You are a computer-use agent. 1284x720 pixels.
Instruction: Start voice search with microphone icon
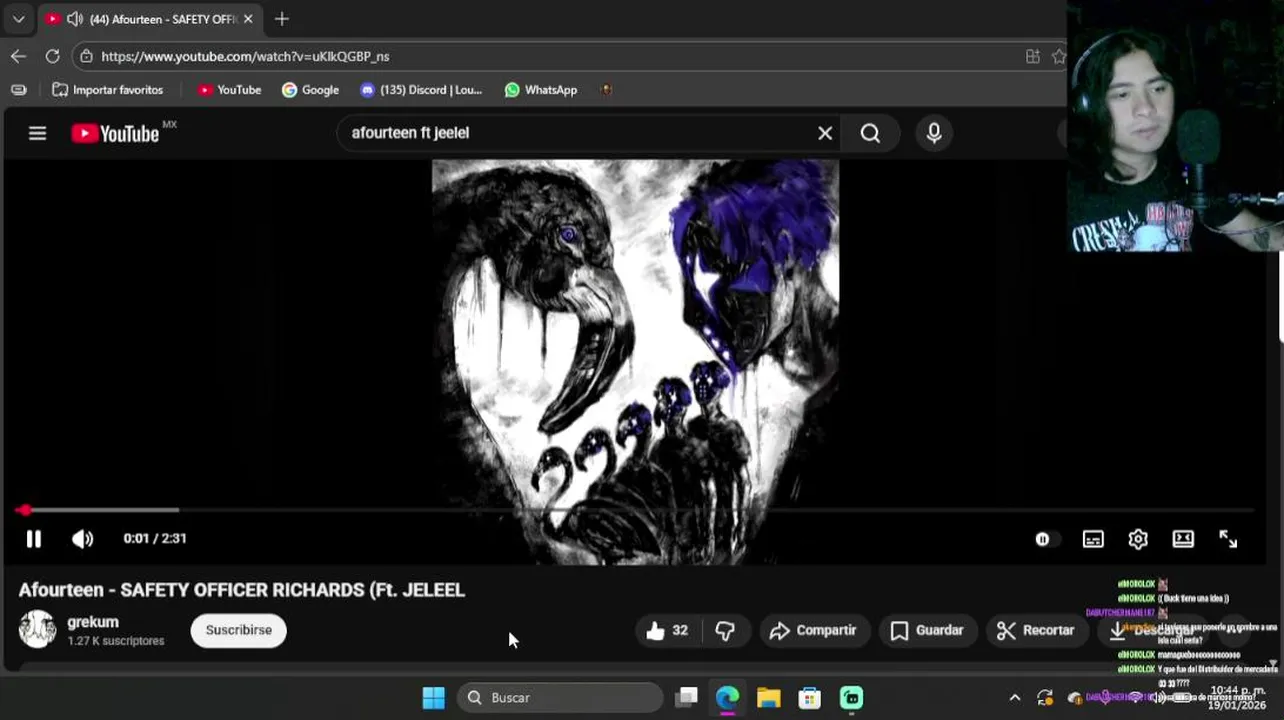coord(934,133)
